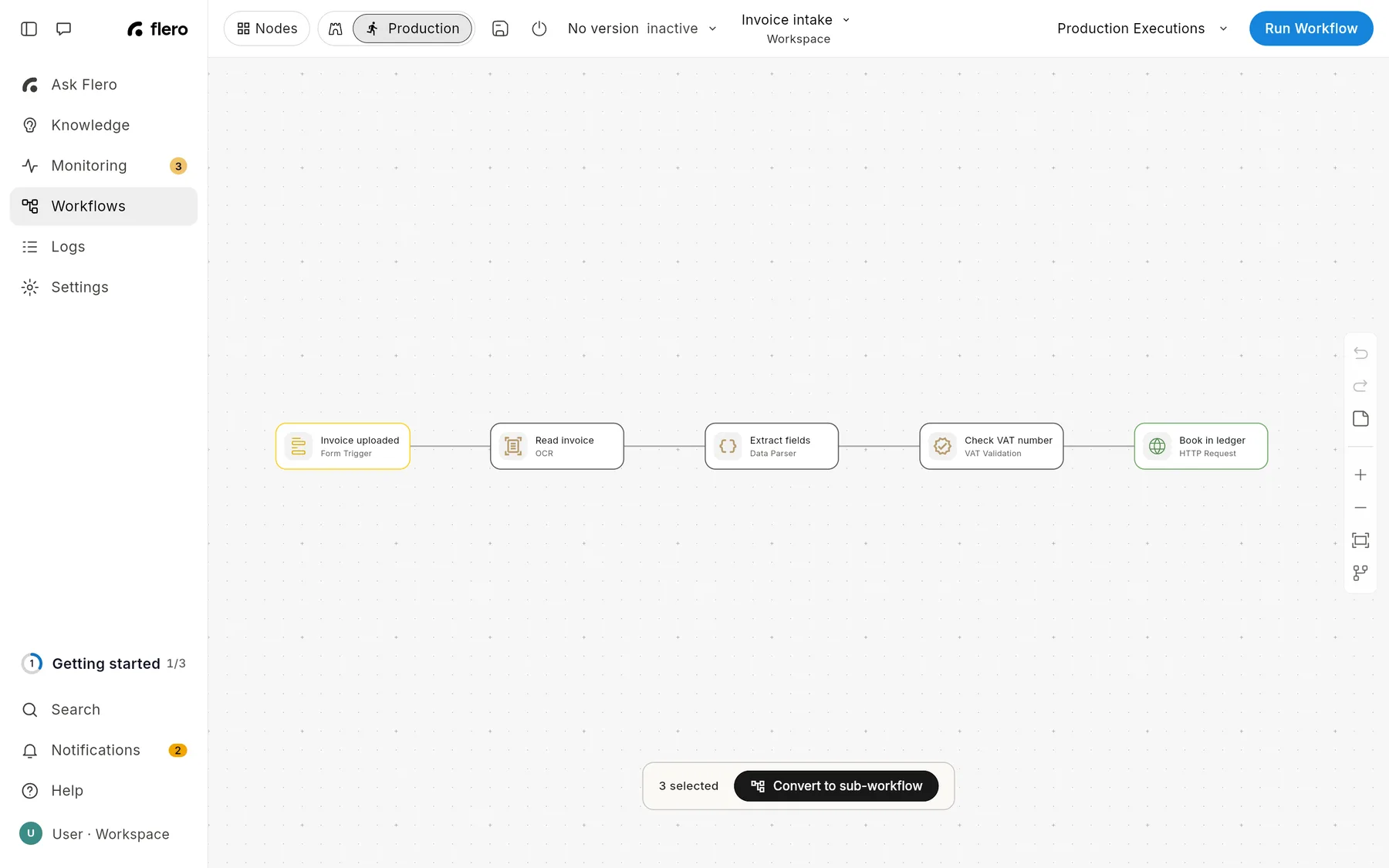Click the Run Workflow button

point(1311,29)
